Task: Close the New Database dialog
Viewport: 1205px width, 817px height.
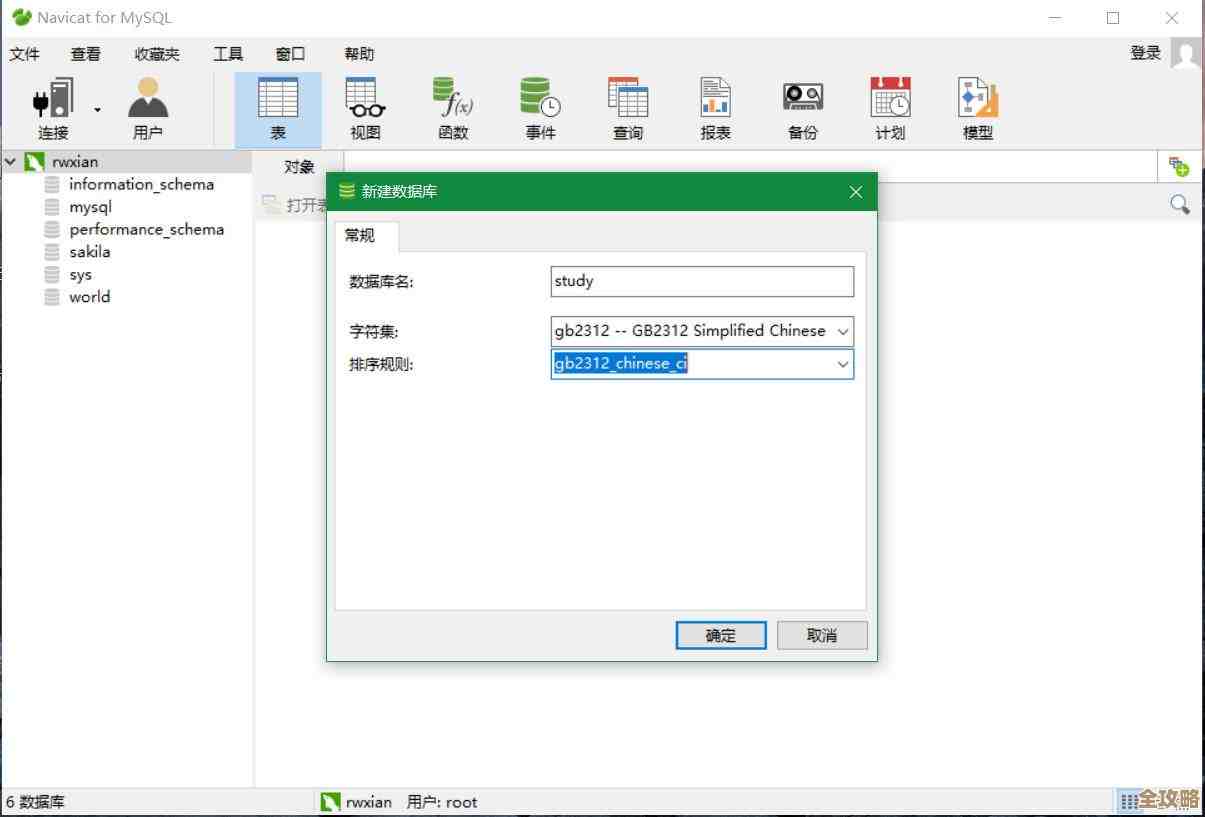Action: (856, 192)
